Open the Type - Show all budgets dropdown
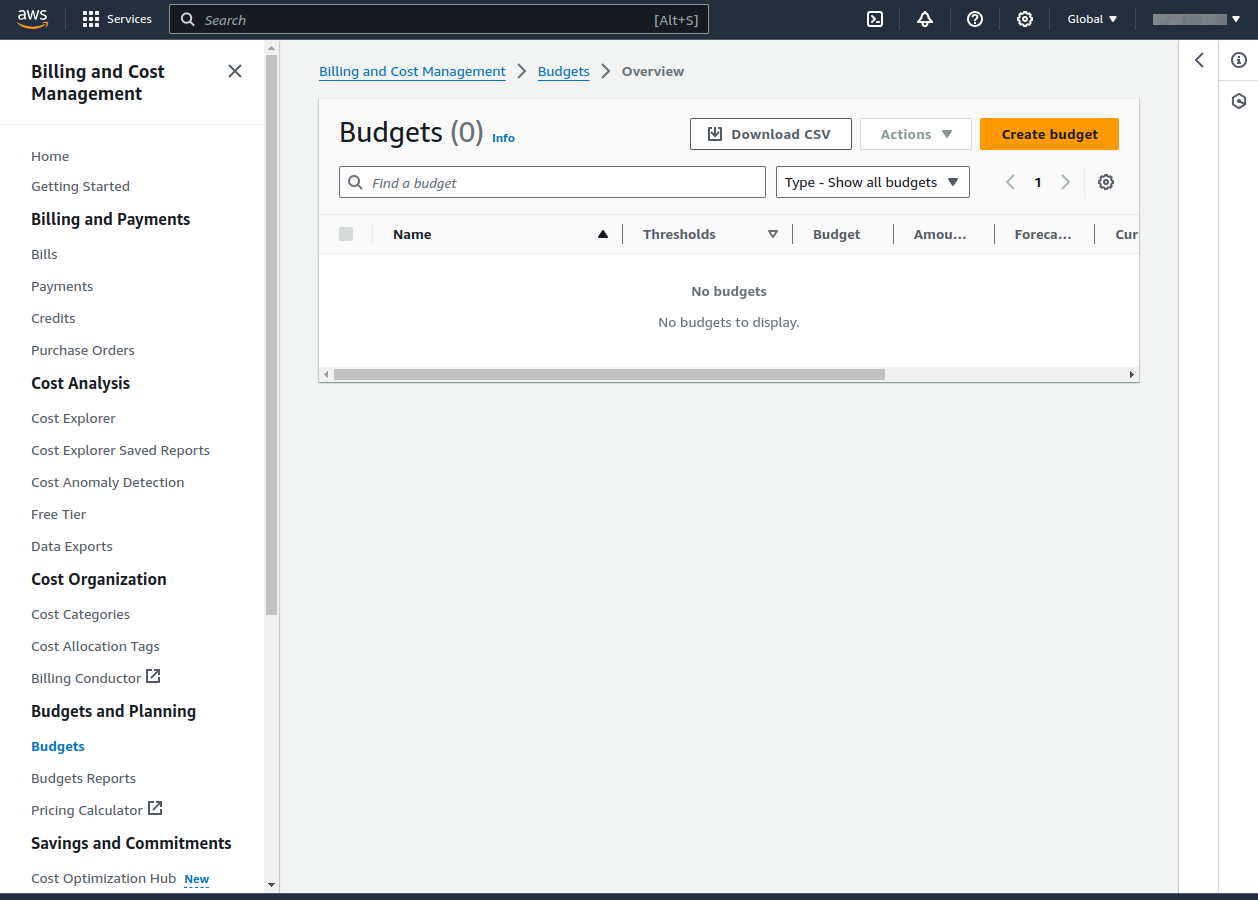 click(x=872, y=182)
